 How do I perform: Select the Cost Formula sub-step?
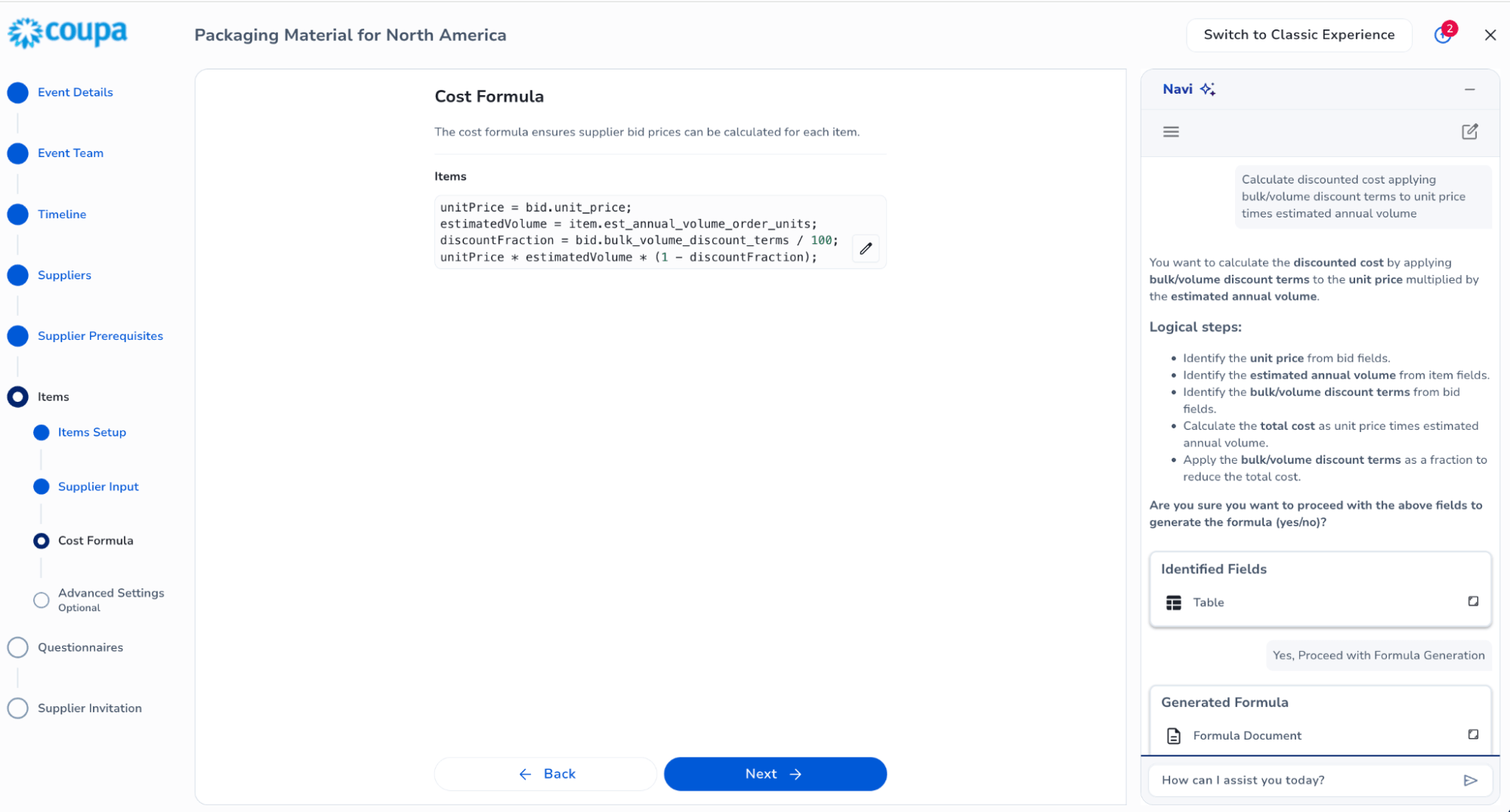coord(95,541)
